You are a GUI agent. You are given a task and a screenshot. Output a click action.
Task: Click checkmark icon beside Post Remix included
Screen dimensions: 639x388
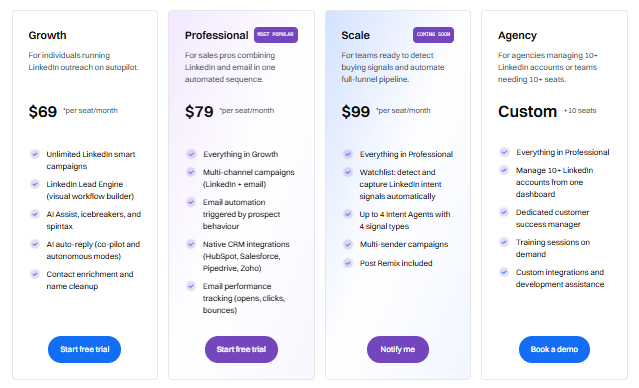[348, 263]
